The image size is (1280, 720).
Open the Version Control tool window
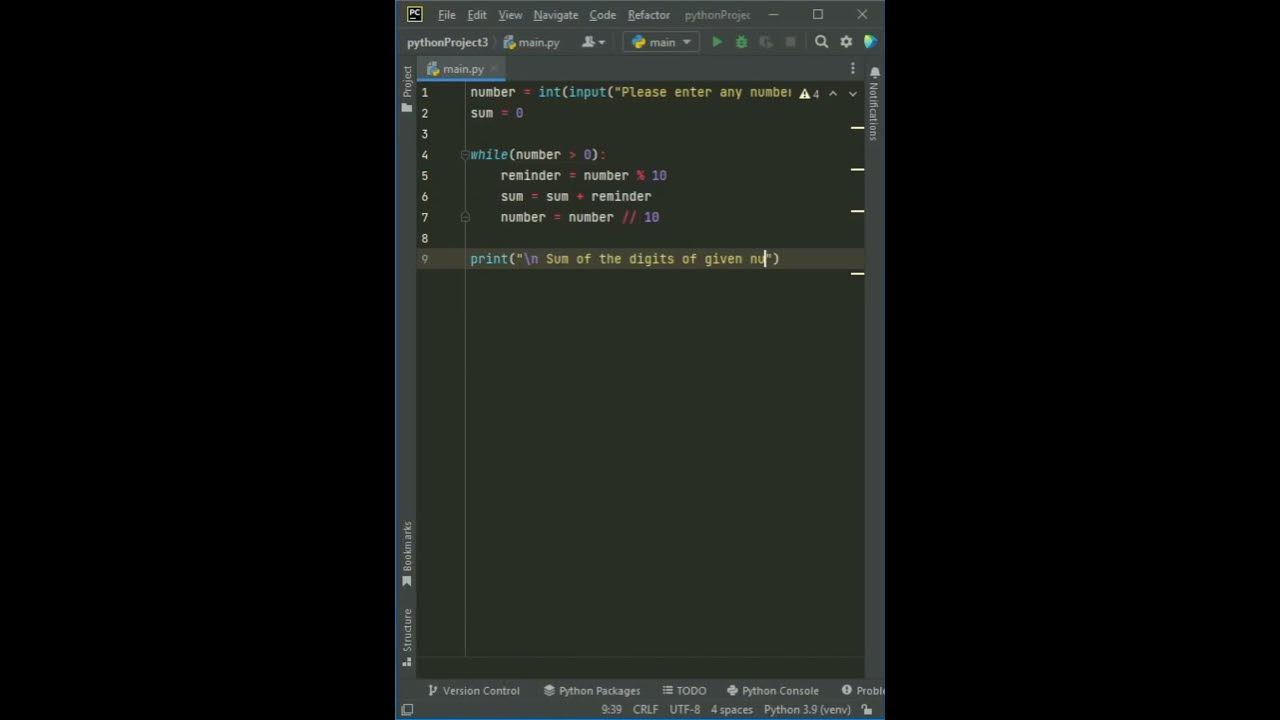473,690
